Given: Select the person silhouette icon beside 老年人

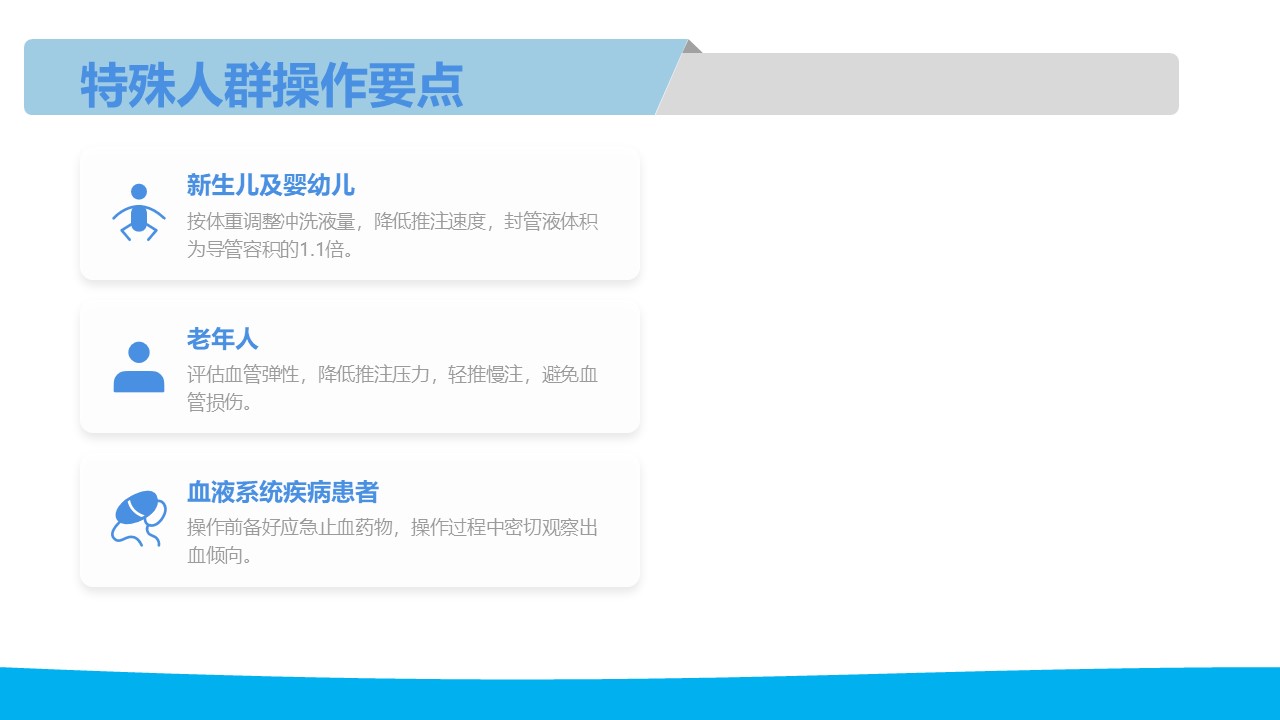Looking at the screenshot, I should (139, 367).
